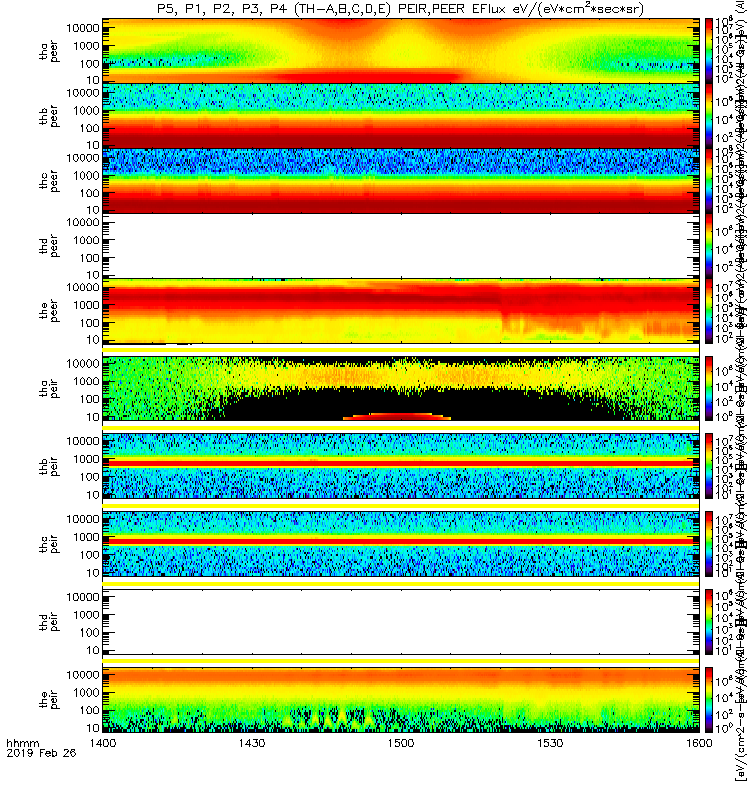Click the plot title text at top
The height and width of the screenshot is (800, 750).
click(x=400, y=9)
